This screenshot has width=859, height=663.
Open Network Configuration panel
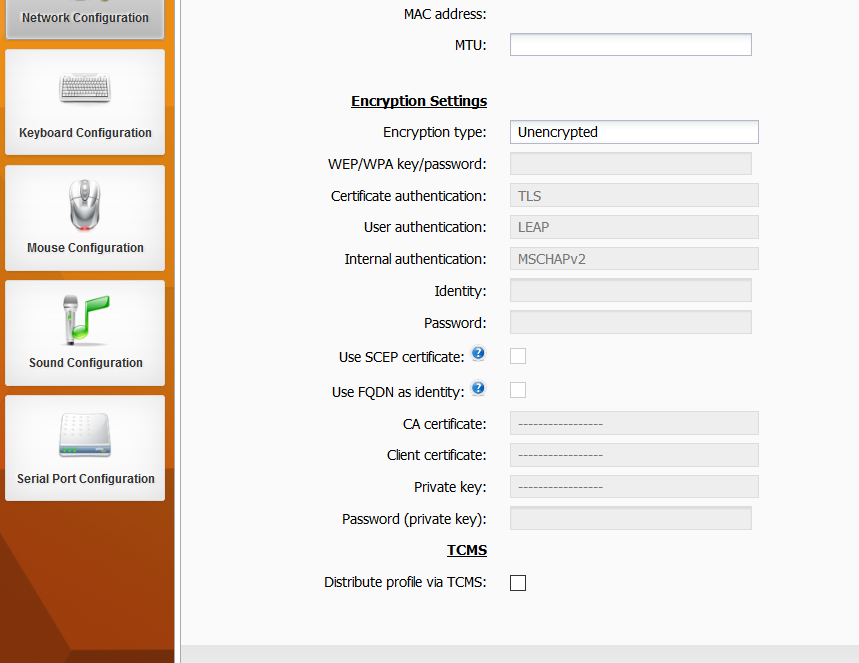pos(85,18)
